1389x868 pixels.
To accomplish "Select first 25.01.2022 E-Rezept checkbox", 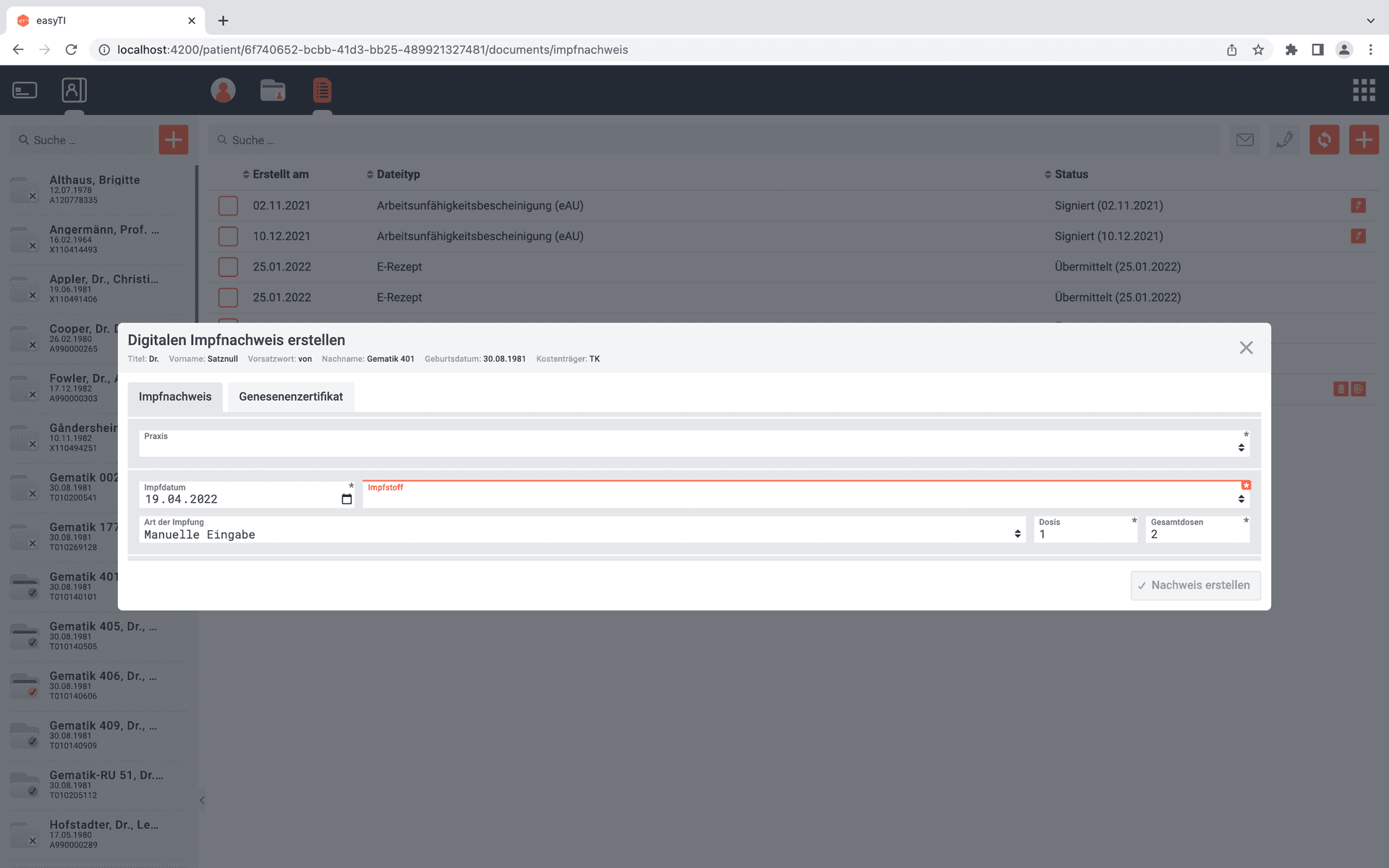I will [x=228, y=267].
